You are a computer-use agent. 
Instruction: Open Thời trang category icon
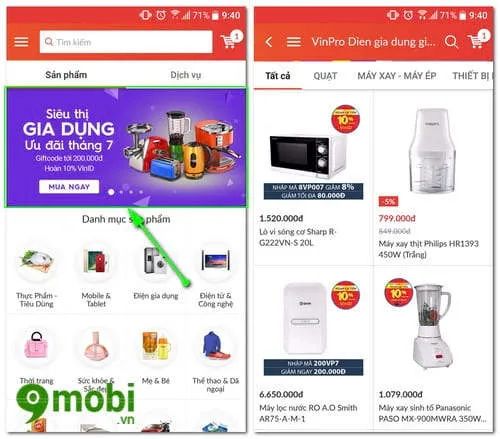coord(36,347)
